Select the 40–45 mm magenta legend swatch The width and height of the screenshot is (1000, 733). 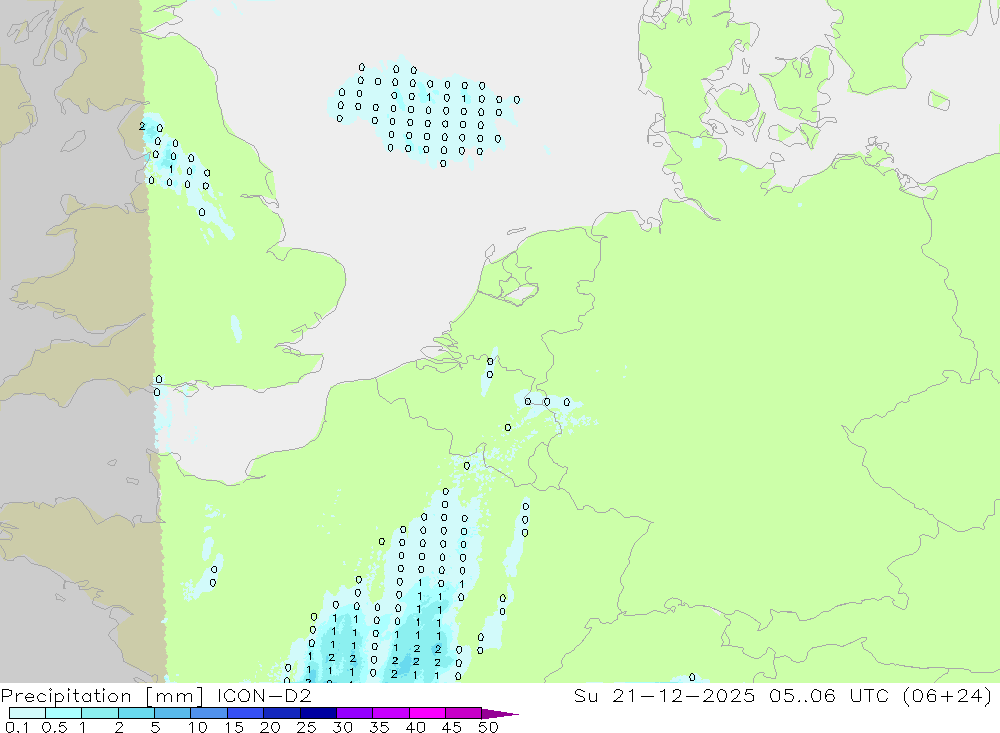point(427,713)
